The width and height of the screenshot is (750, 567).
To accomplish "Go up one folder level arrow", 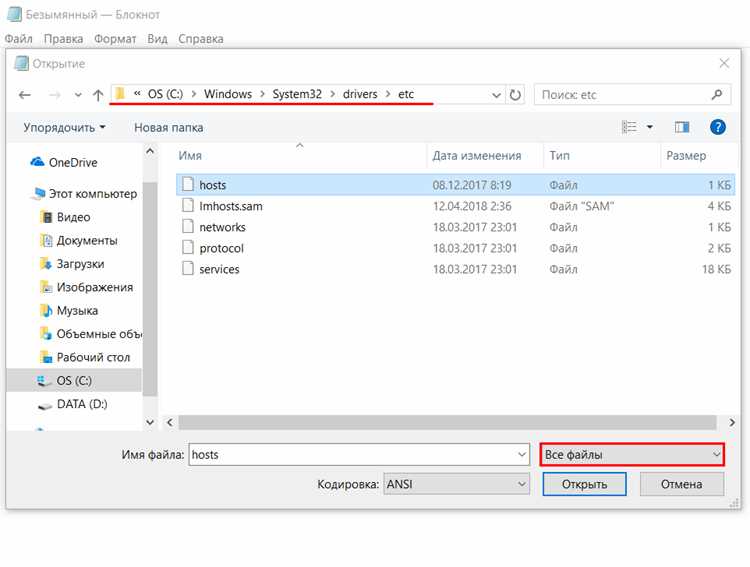I will coord(98,95).
